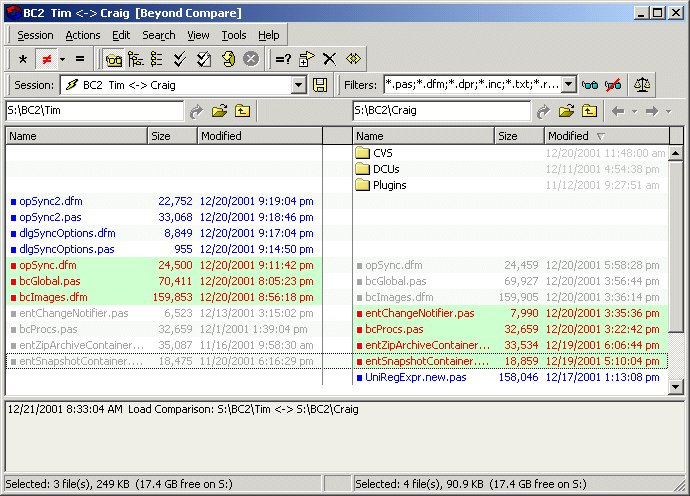The width and height of the screenshot is (690, 496).
Task: Show only same files with equals filter
Action: [x=80, y=59]
